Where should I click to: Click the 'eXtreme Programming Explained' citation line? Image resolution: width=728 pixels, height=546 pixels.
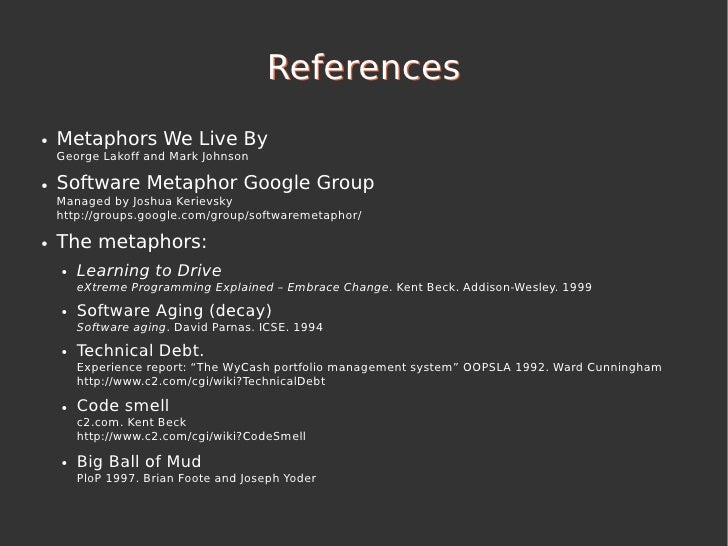click(x=334, y=287)
